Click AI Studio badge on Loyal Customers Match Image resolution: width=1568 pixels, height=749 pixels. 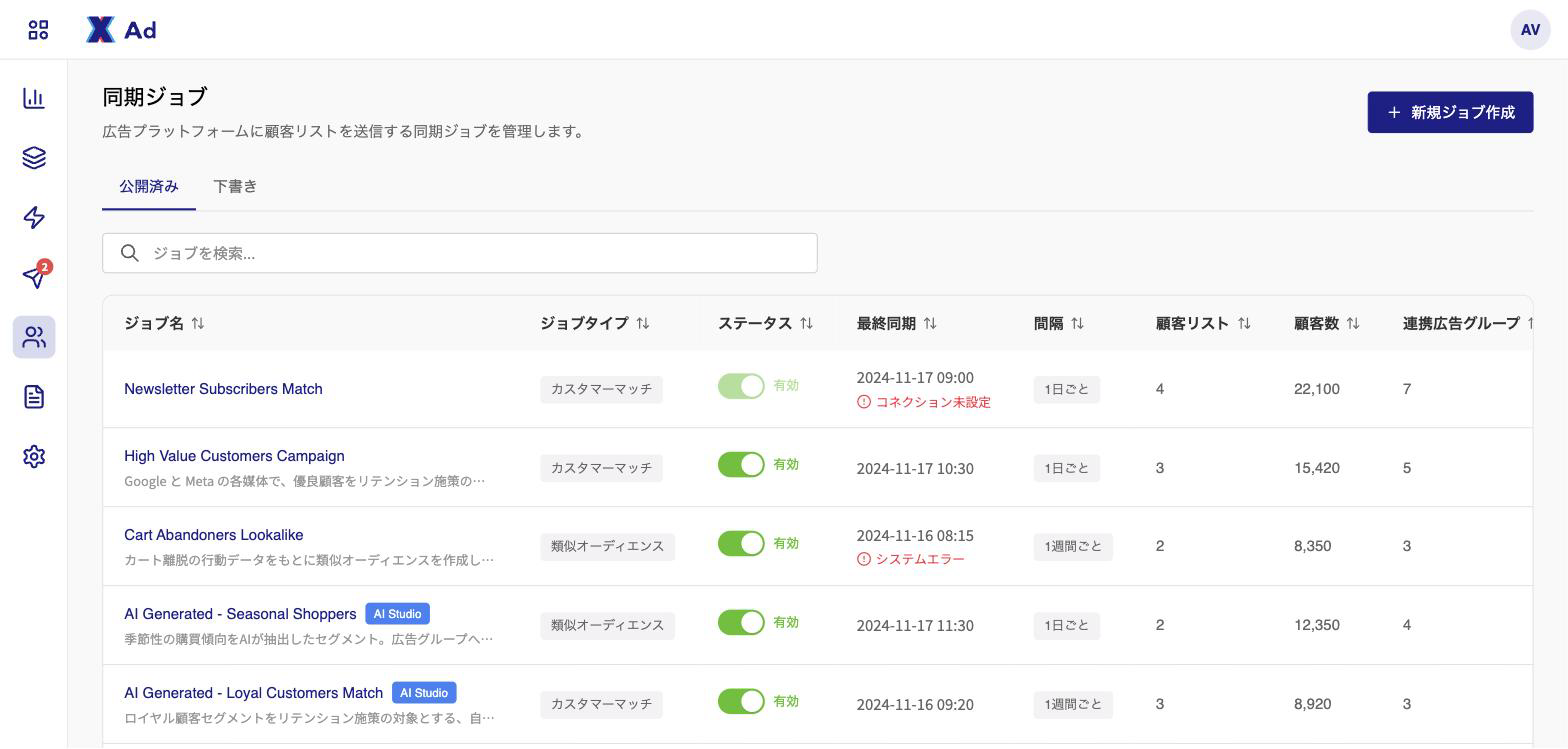(x=424, y=693)
